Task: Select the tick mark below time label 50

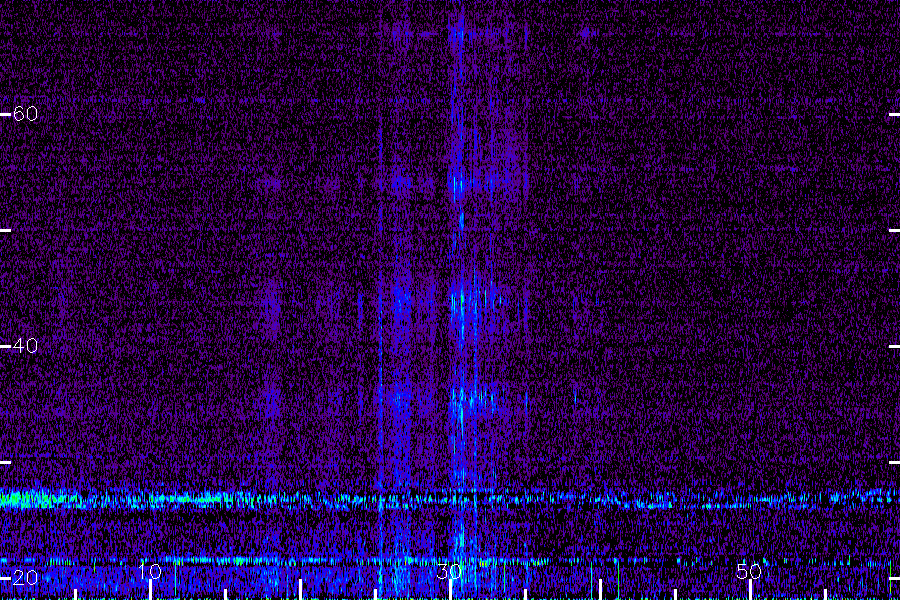Action: pos(750,590)
